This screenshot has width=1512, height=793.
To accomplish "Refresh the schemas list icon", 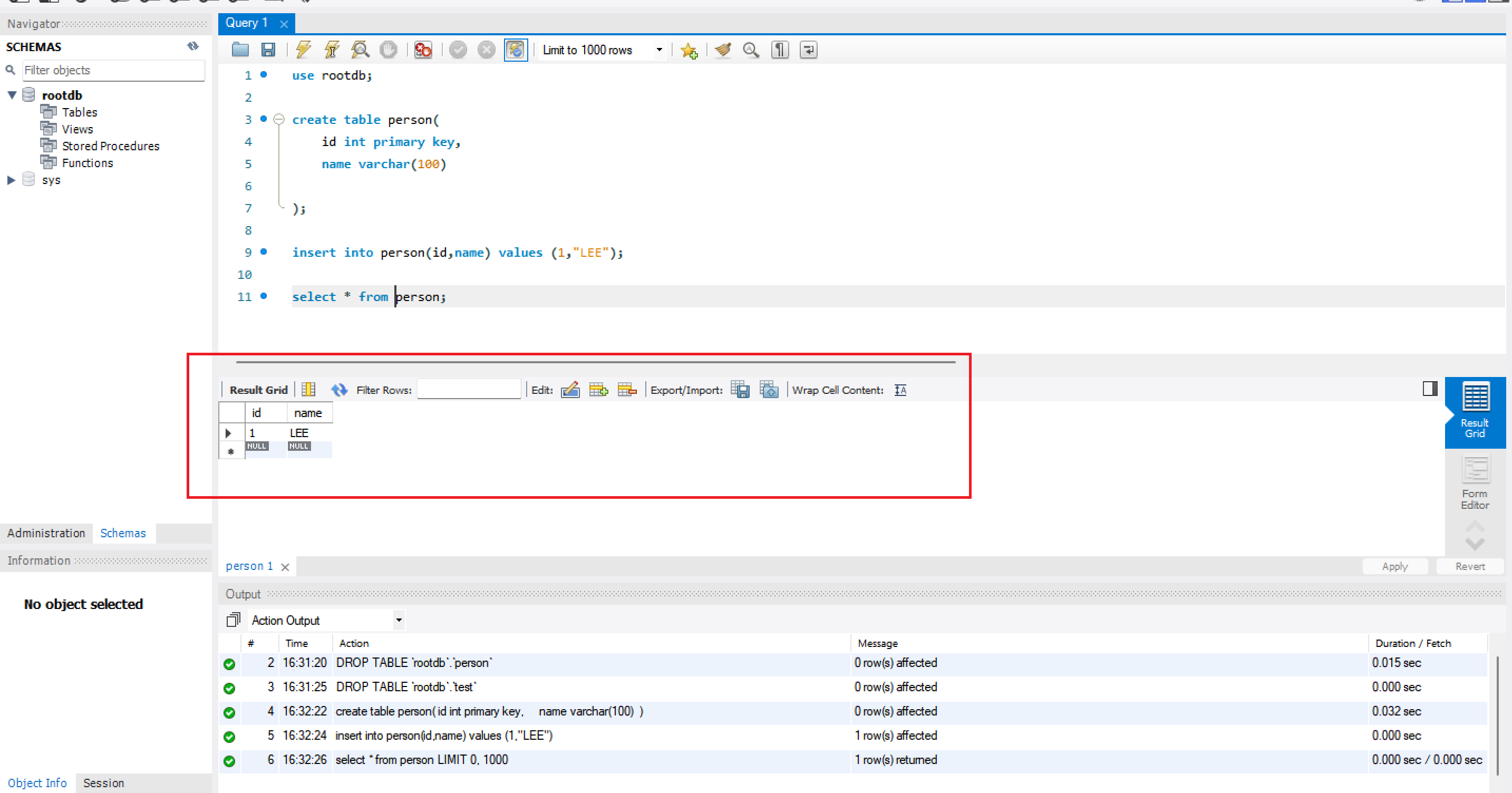I will [192, 46].
